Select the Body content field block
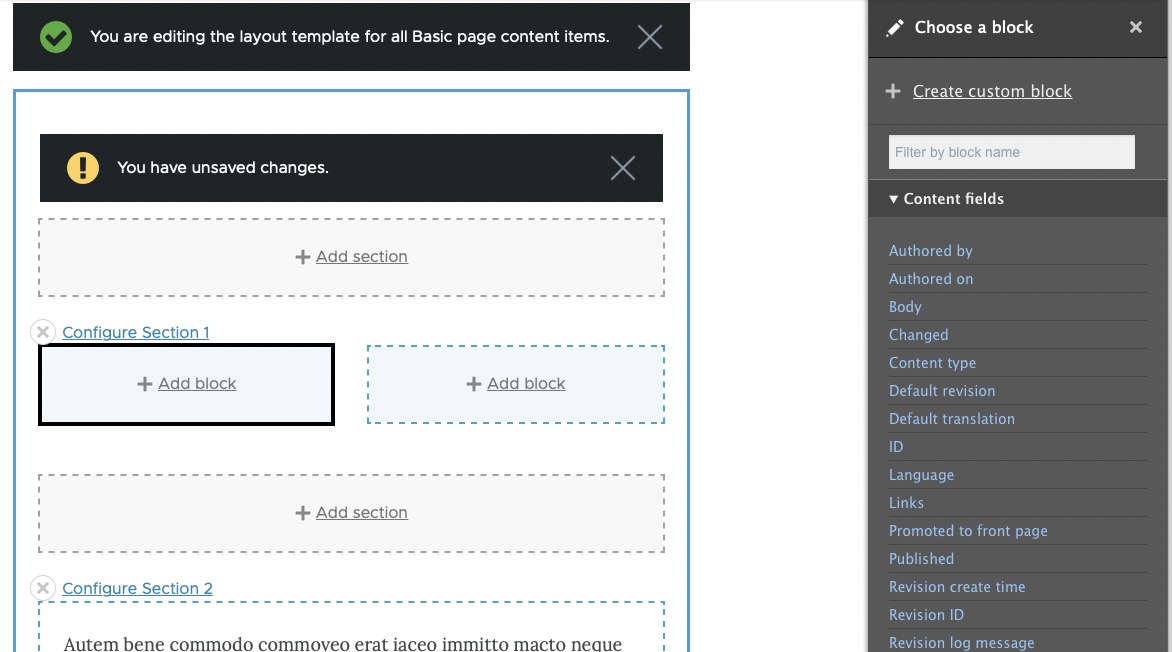Viewport: 1172px width, 652px height. click(904, 306)
